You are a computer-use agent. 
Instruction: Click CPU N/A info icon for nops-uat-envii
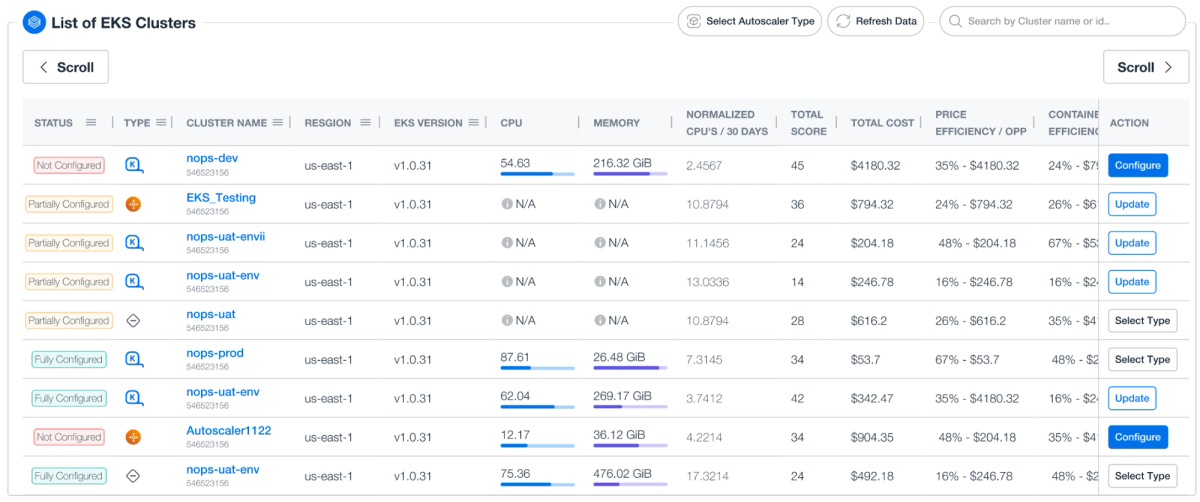click(x=507, y=243)
